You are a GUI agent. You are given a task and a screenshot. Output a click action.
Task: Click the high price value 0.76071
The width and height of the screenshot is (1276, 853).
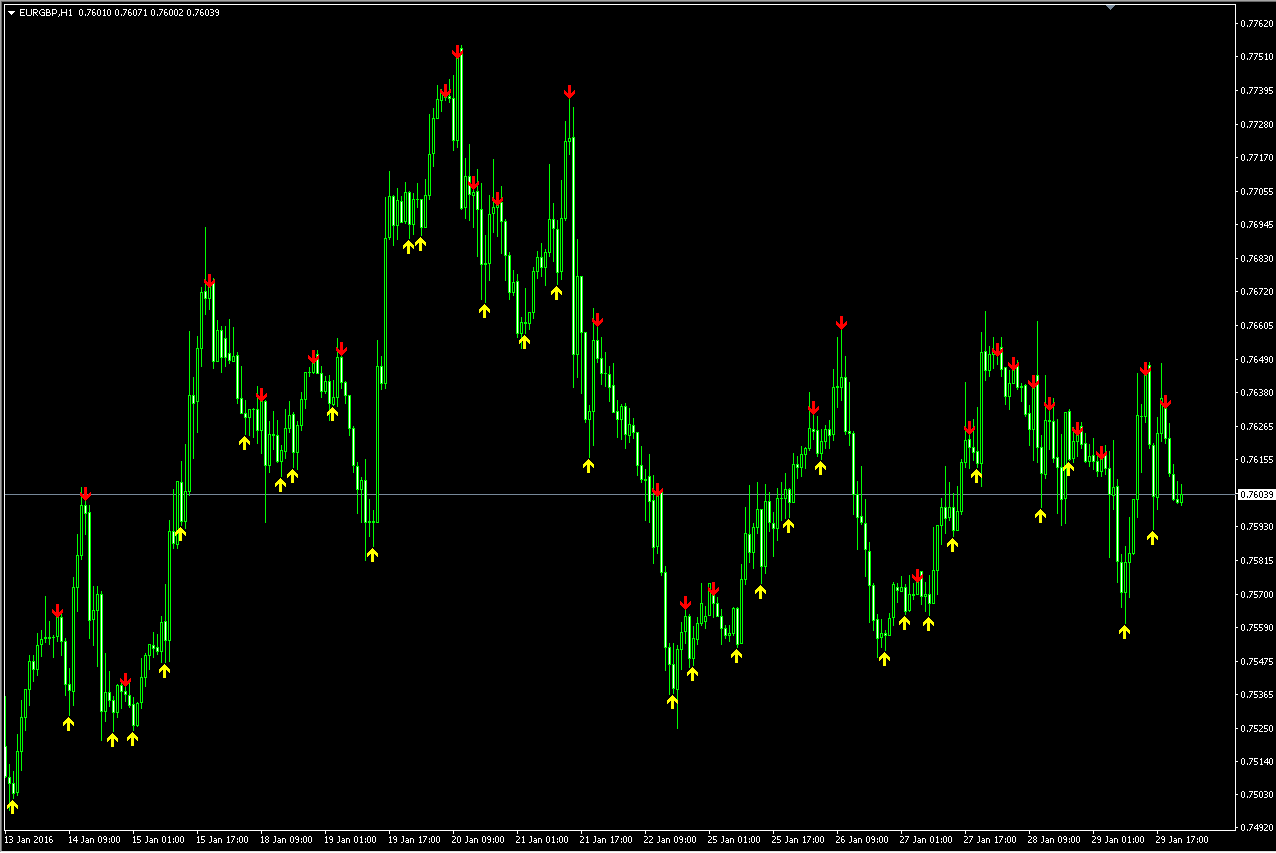(131, 12)
